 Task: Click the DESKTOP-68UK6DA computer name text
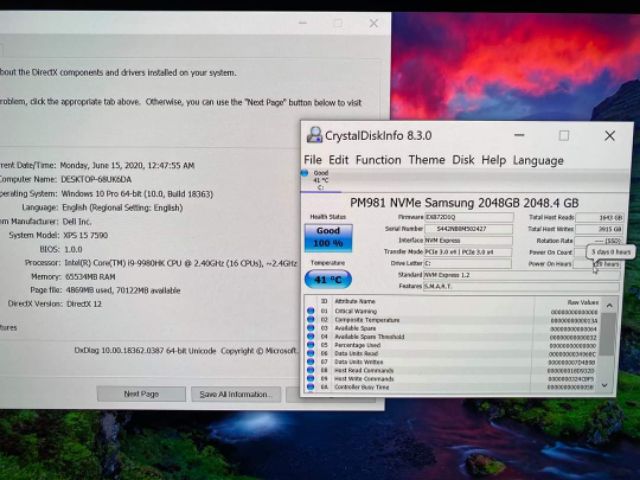coord(96,180)
